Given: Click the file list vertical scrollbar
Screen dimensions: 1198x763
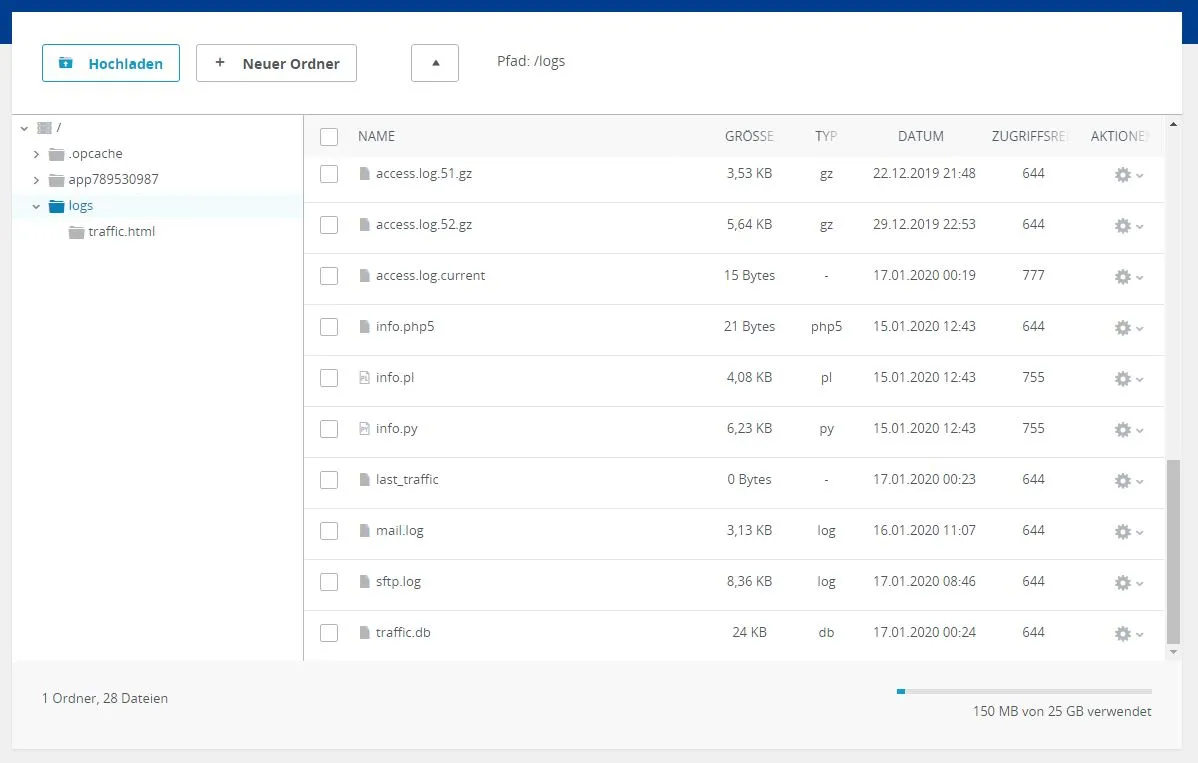Looking at the screenshot, I should pyautogui.click(x=1173, y=552).
